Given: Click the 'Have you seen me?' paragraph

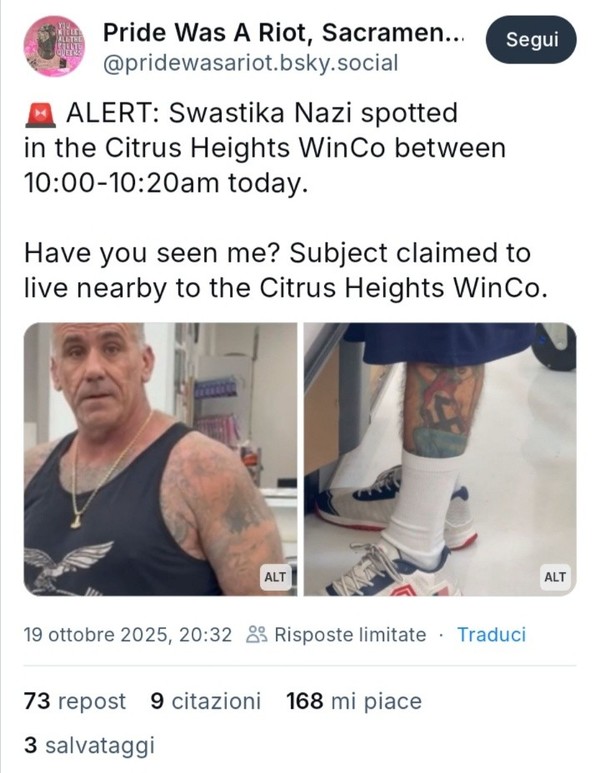Looking at the screenshot, I should click(x=286, y=270).
